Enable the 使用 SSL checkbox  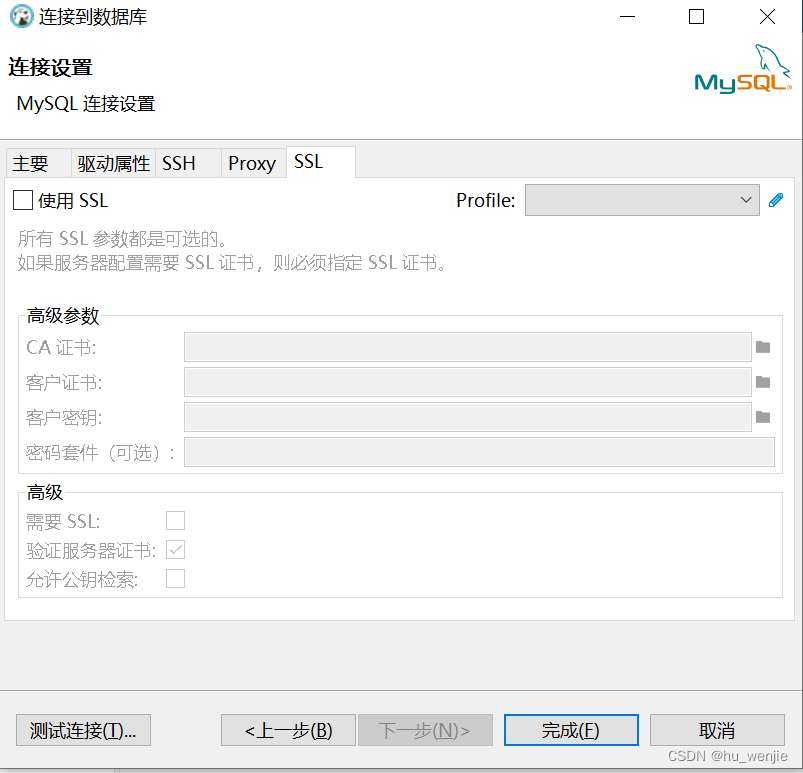(x=23, y=199)
